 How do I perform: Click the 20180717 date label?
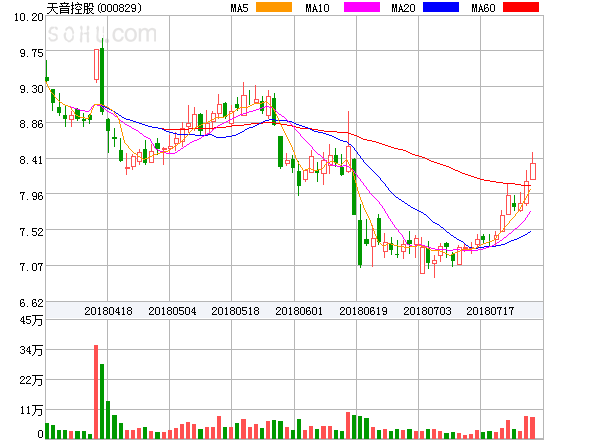click(490, 311)
